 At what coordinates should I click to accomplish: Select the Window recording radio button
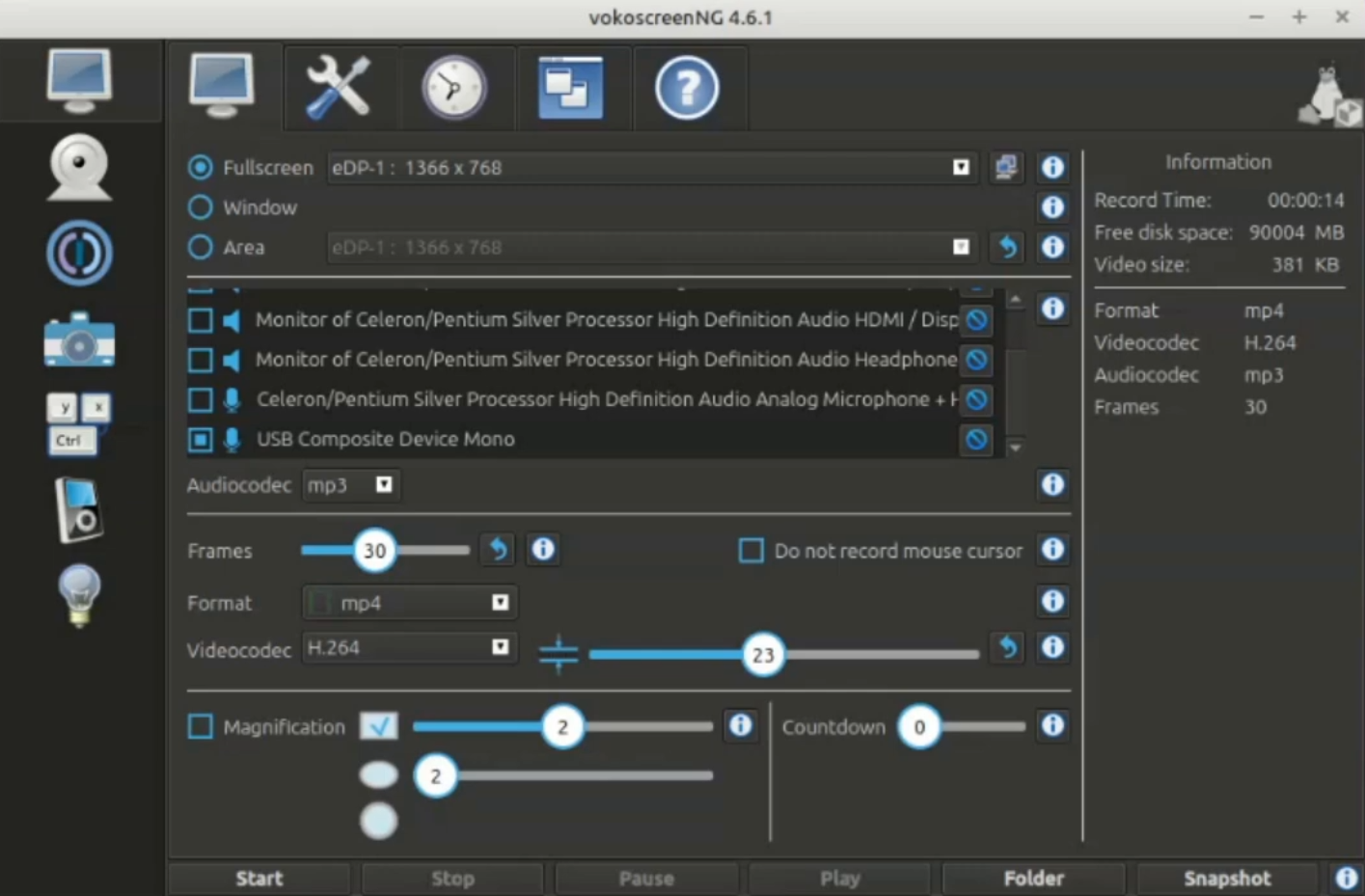[200, 207]
